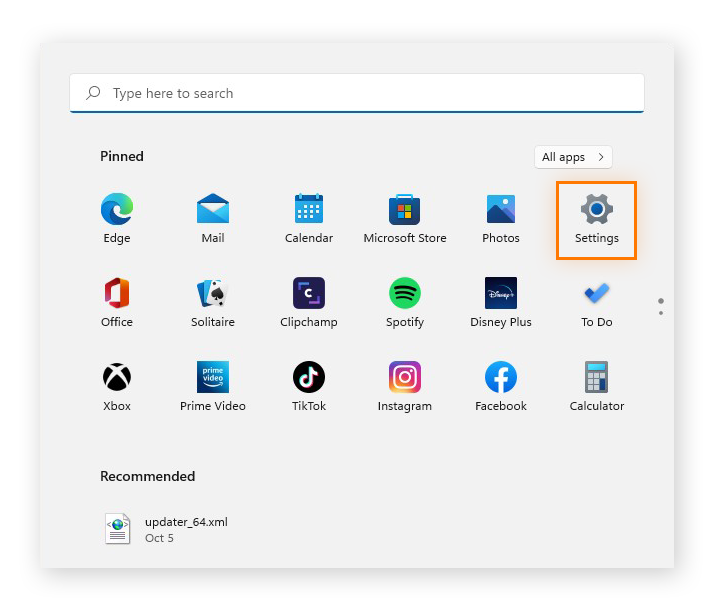
Task: Go to the next pinned apps page dot
Action: [661, 313]
